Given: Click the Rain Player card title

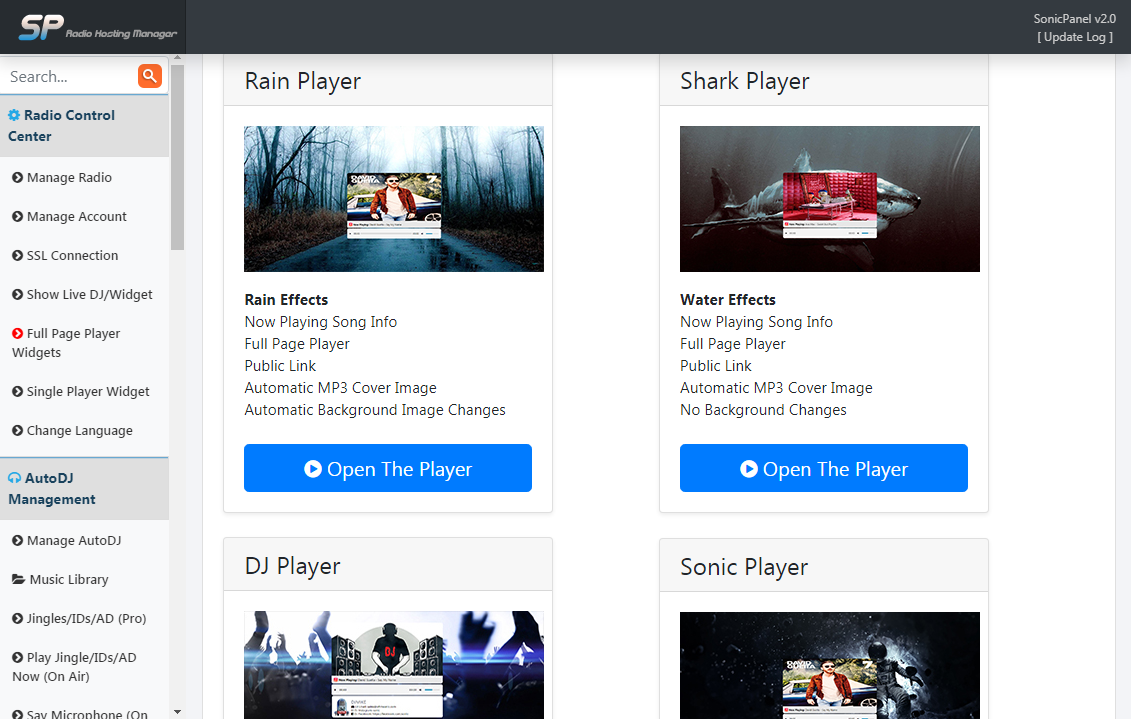Looking at the screenshot, I should tap(303, 81).
